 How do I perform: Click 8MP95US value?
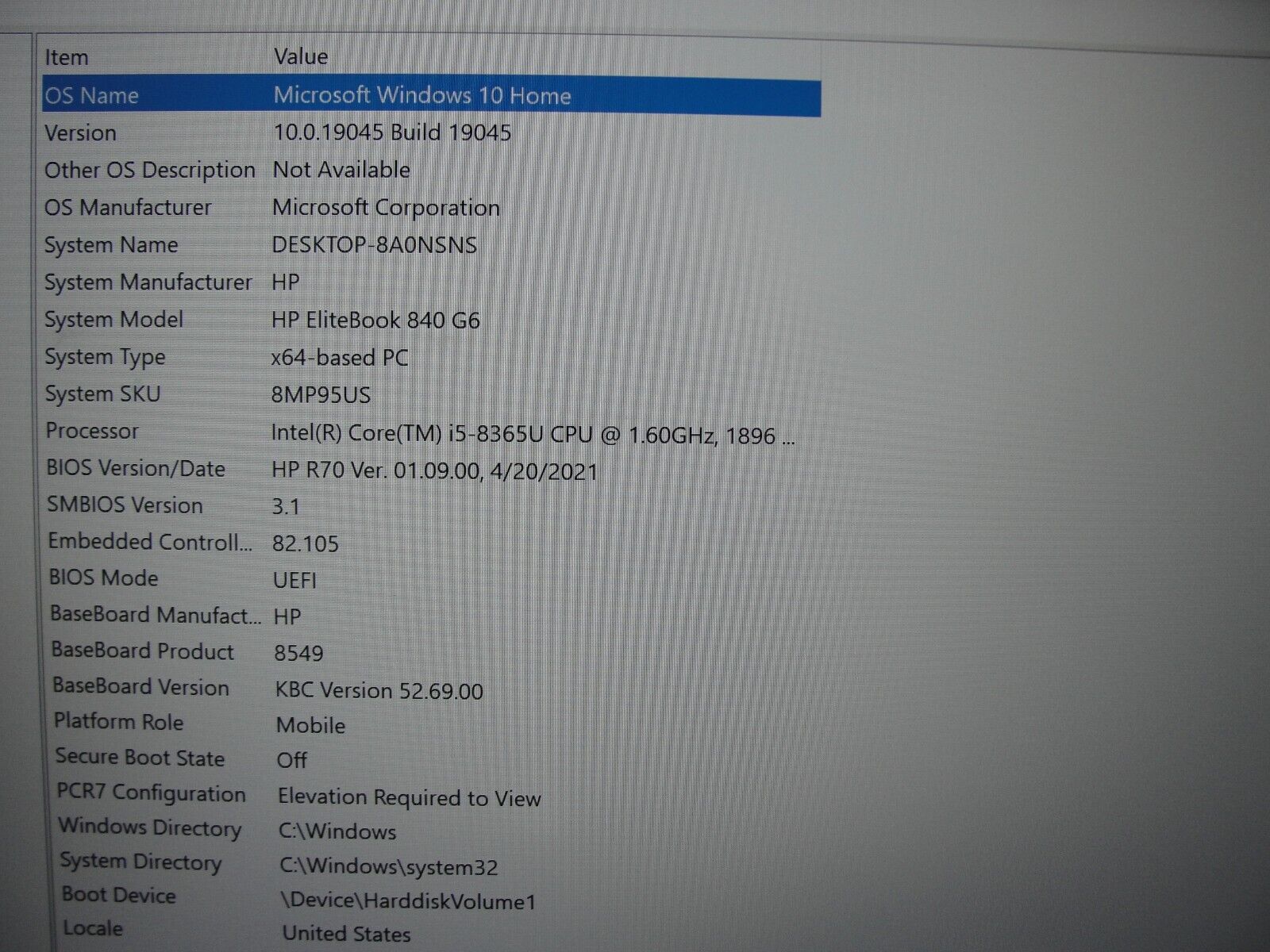[x=321, y=395]
